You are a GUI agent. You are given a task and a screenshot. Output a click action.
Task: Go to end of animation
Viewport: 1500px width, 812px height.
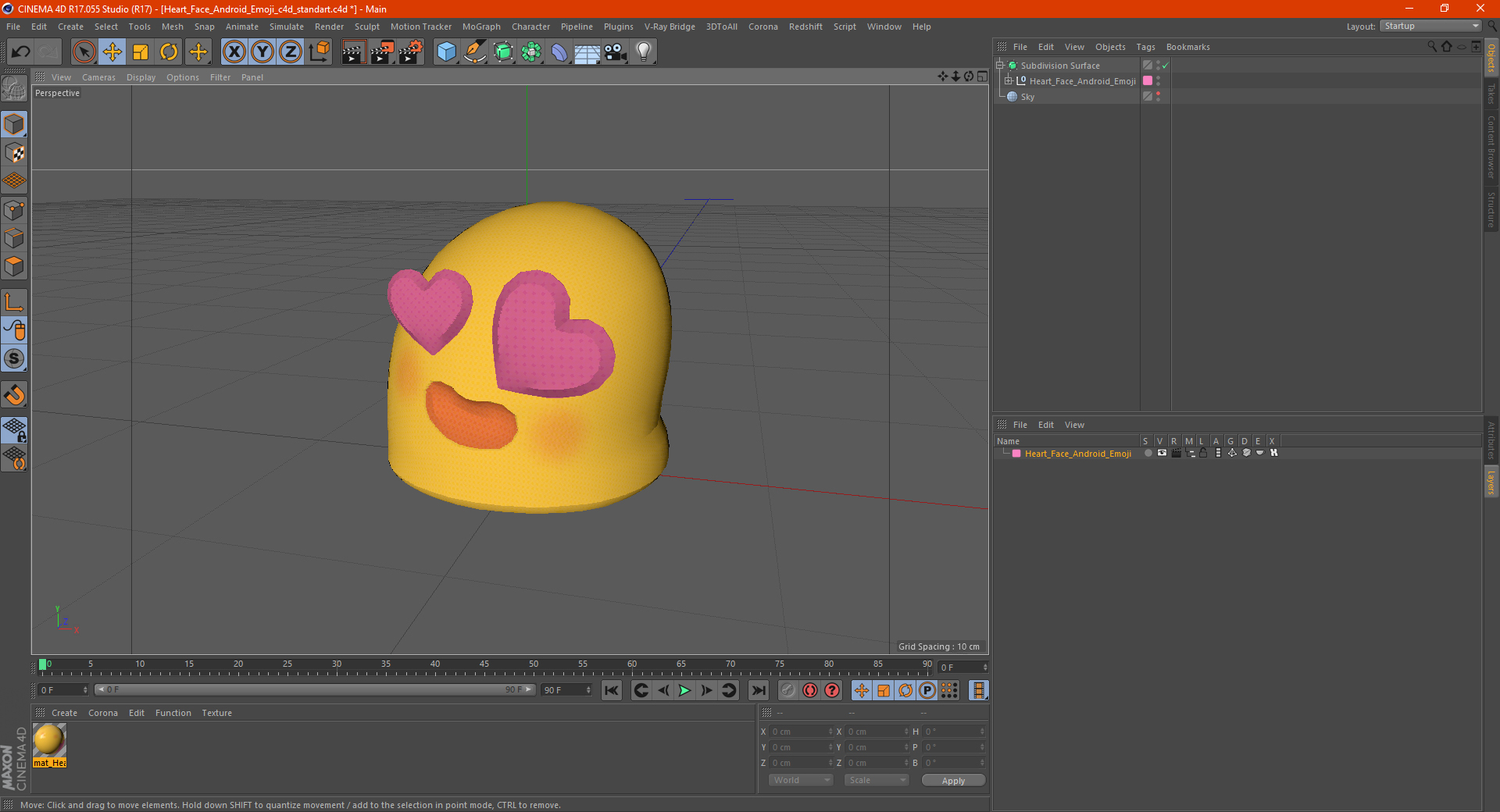click(758, 690)
